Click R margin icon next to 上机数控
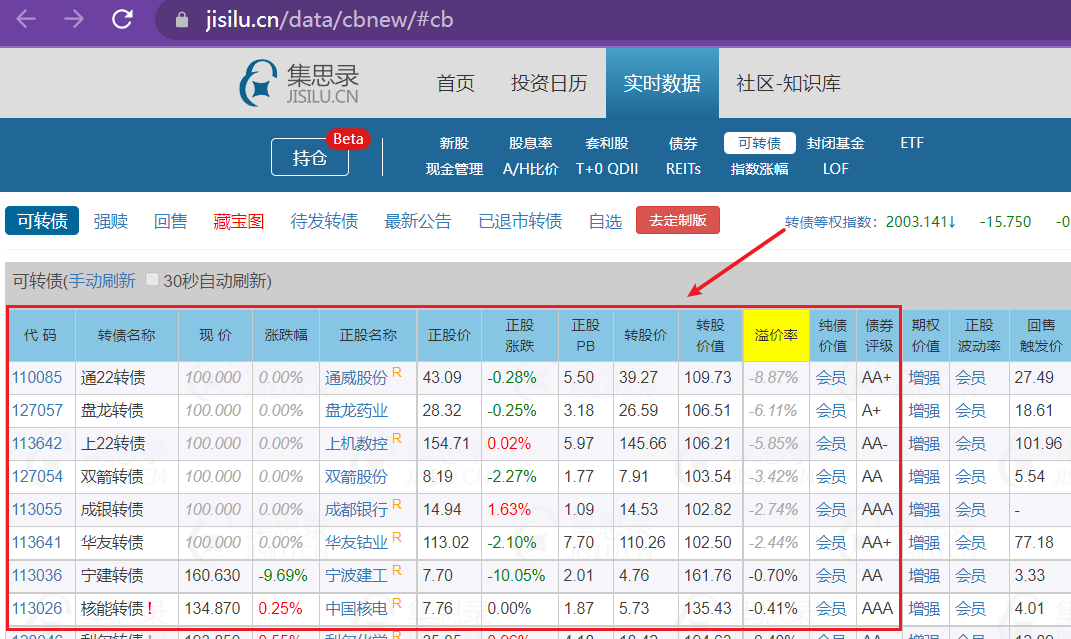Viewport: 1071px width, 639px height. tap(397, 438)
